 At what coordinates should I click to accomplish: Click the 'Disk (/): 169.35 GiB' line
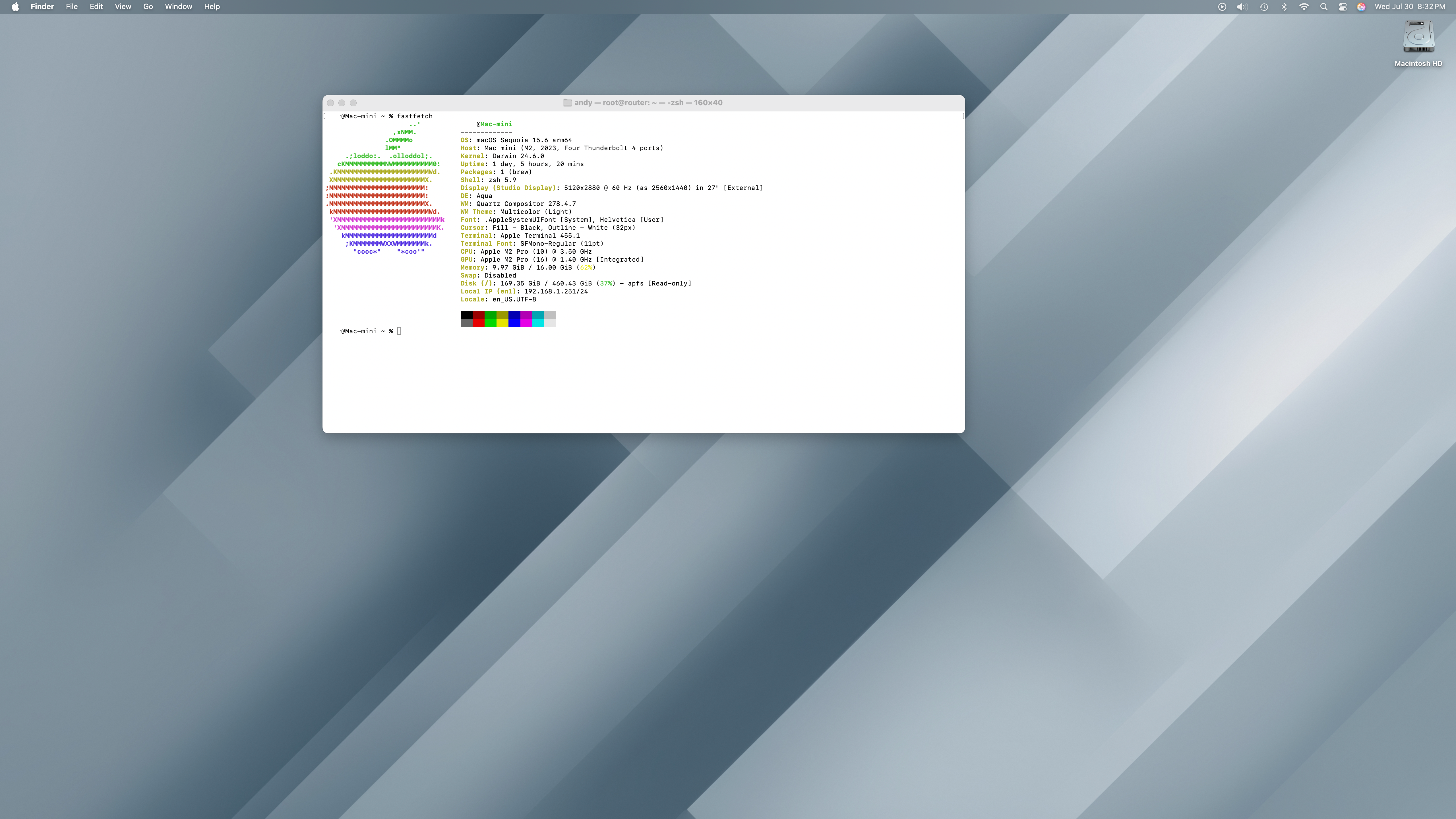point(575,283)
